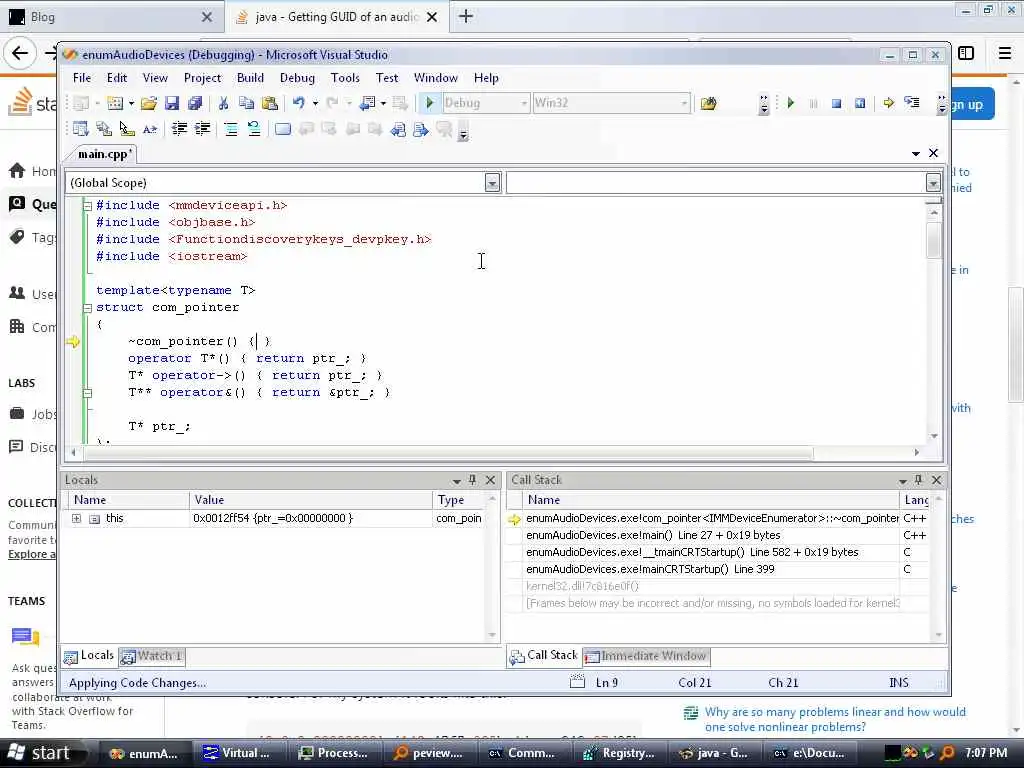
Task: Click the Restart debugging icon
Action: click(860, 103)
